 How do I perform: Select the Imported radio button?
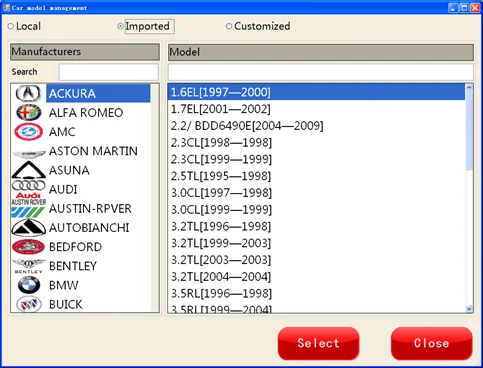[x=120, y=26]
